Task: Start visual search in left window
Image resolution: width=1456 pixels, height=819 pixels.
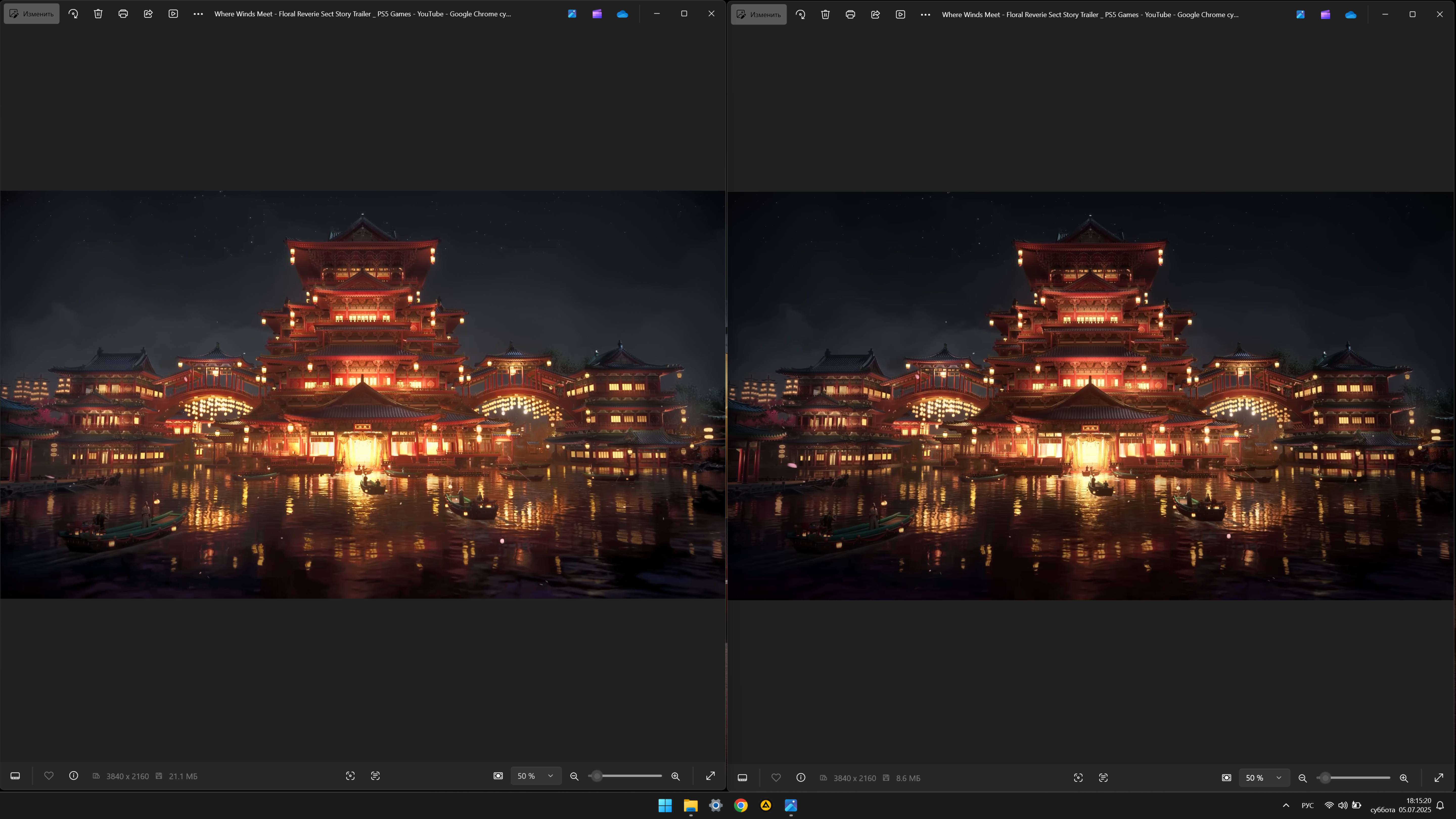Action: pos(350,776)
